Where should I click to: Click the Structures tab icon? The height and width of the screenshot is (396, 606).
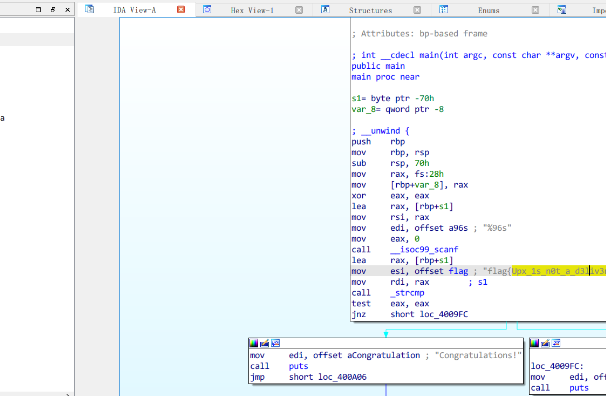(x=325, y=9)
